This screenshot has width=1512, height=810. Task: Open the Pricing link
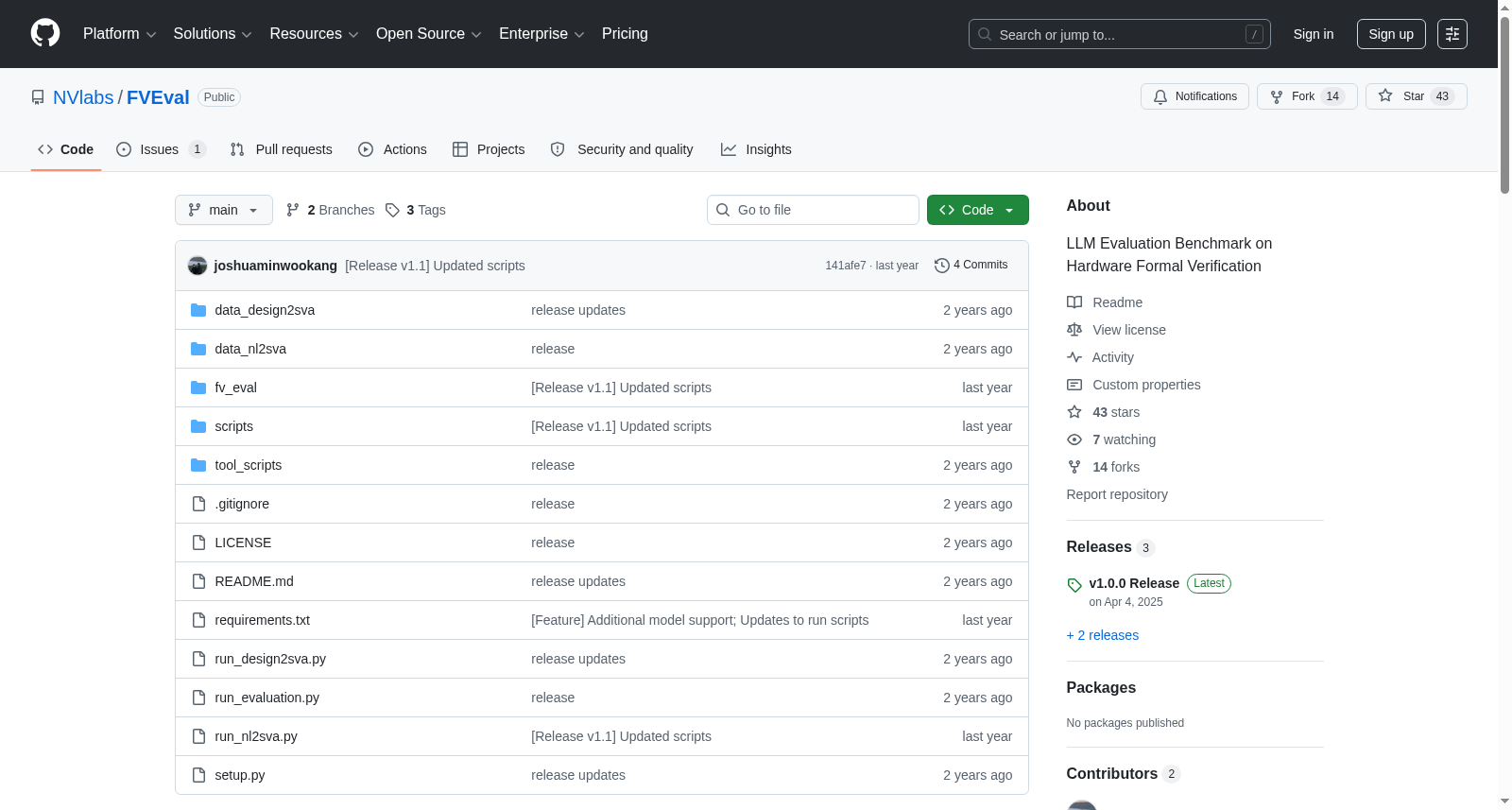[x=625, y=34]
